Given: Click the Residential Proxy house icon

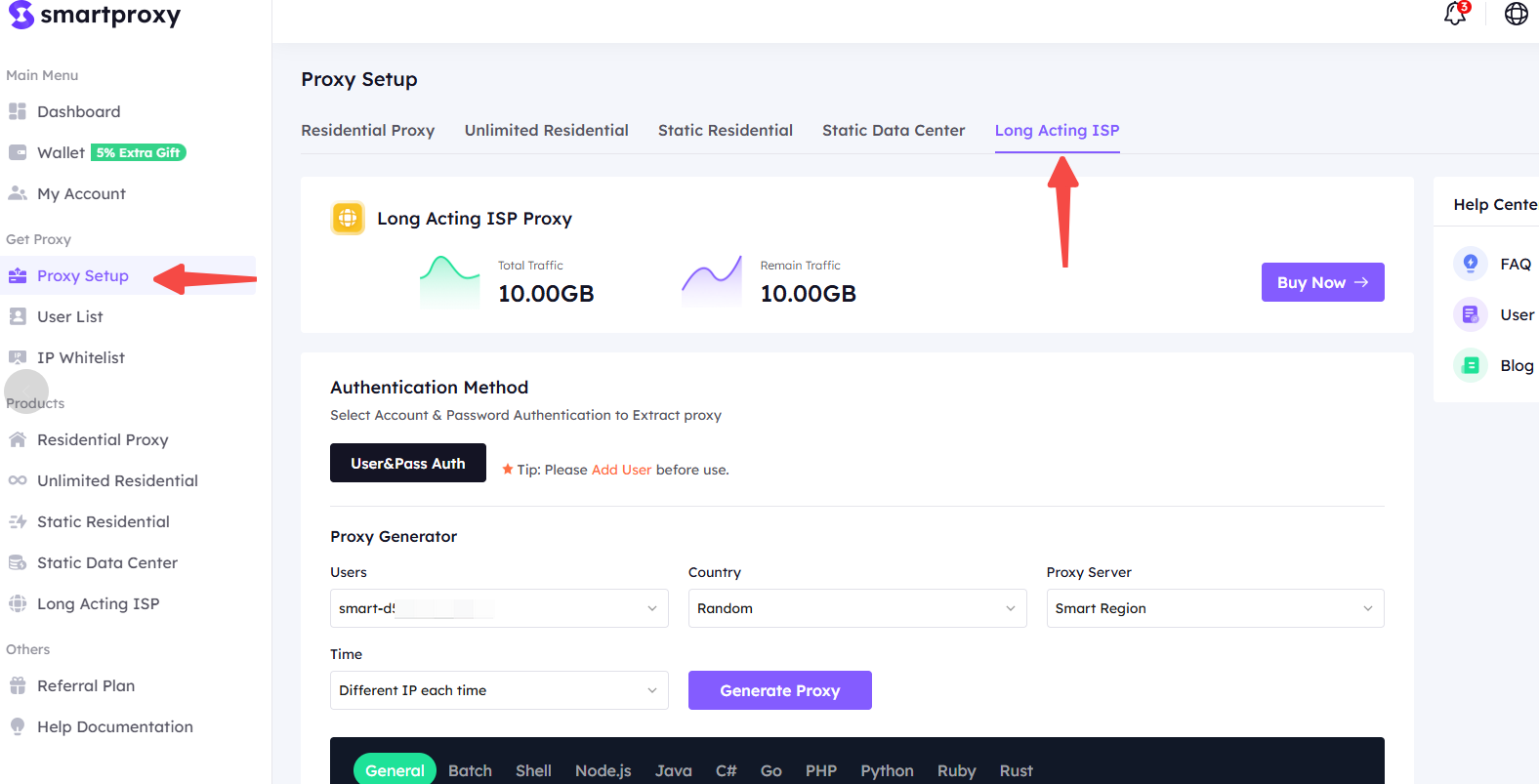Looking at the screenshot, I should (x=18, y=439).
